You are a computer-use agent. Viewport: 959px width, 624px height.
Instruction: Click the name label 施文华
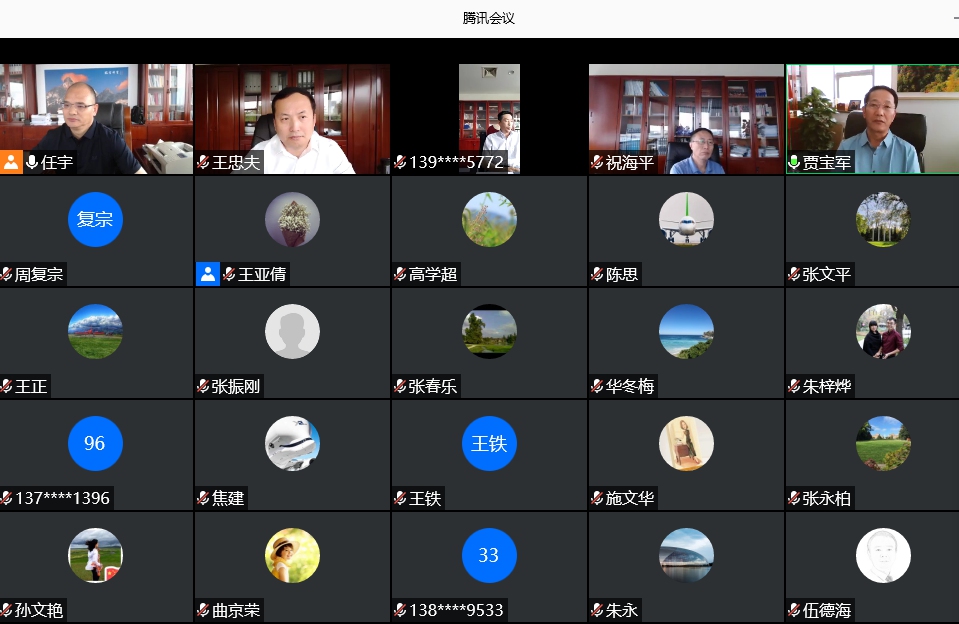(629, 498)
